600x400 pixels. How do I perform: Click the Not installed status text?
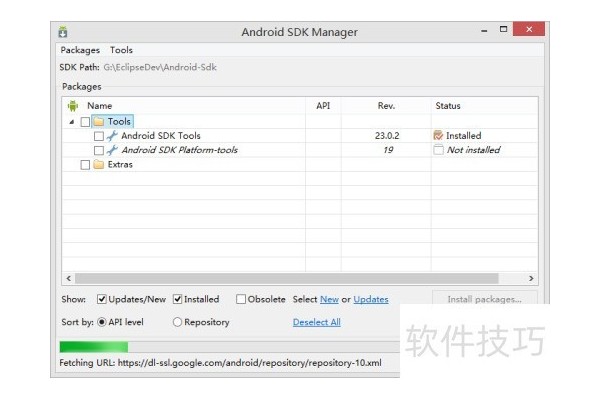click(474, 150)
